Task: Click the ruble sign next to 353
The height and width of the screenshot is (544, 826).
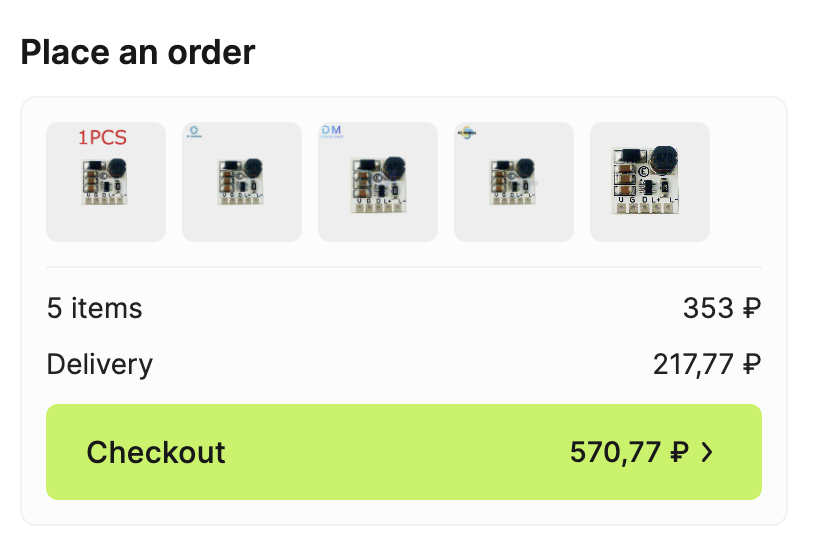Action: tap(752, 308)
